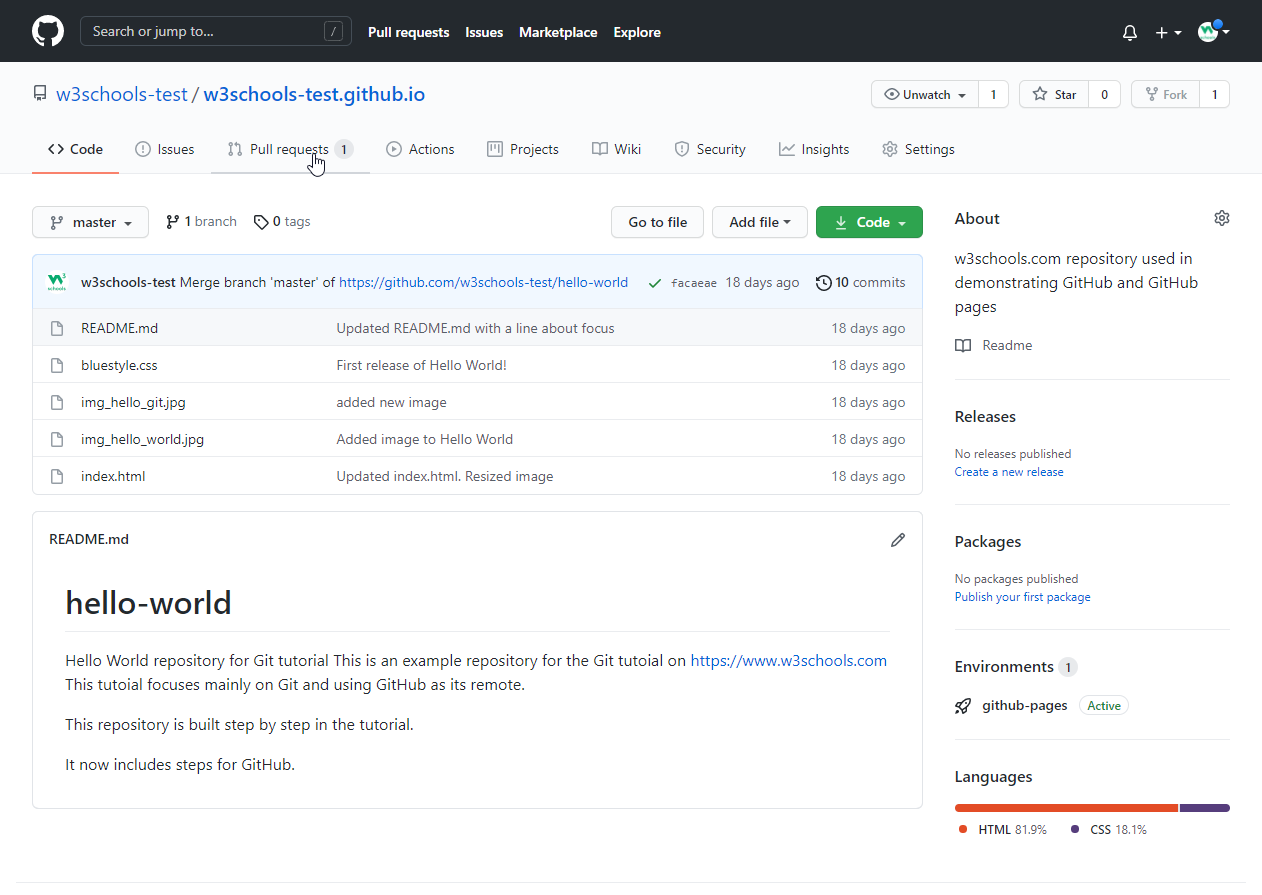Click Issues in the top navigation
Screen dimensions: 1262x895
(x=484, y=32)
